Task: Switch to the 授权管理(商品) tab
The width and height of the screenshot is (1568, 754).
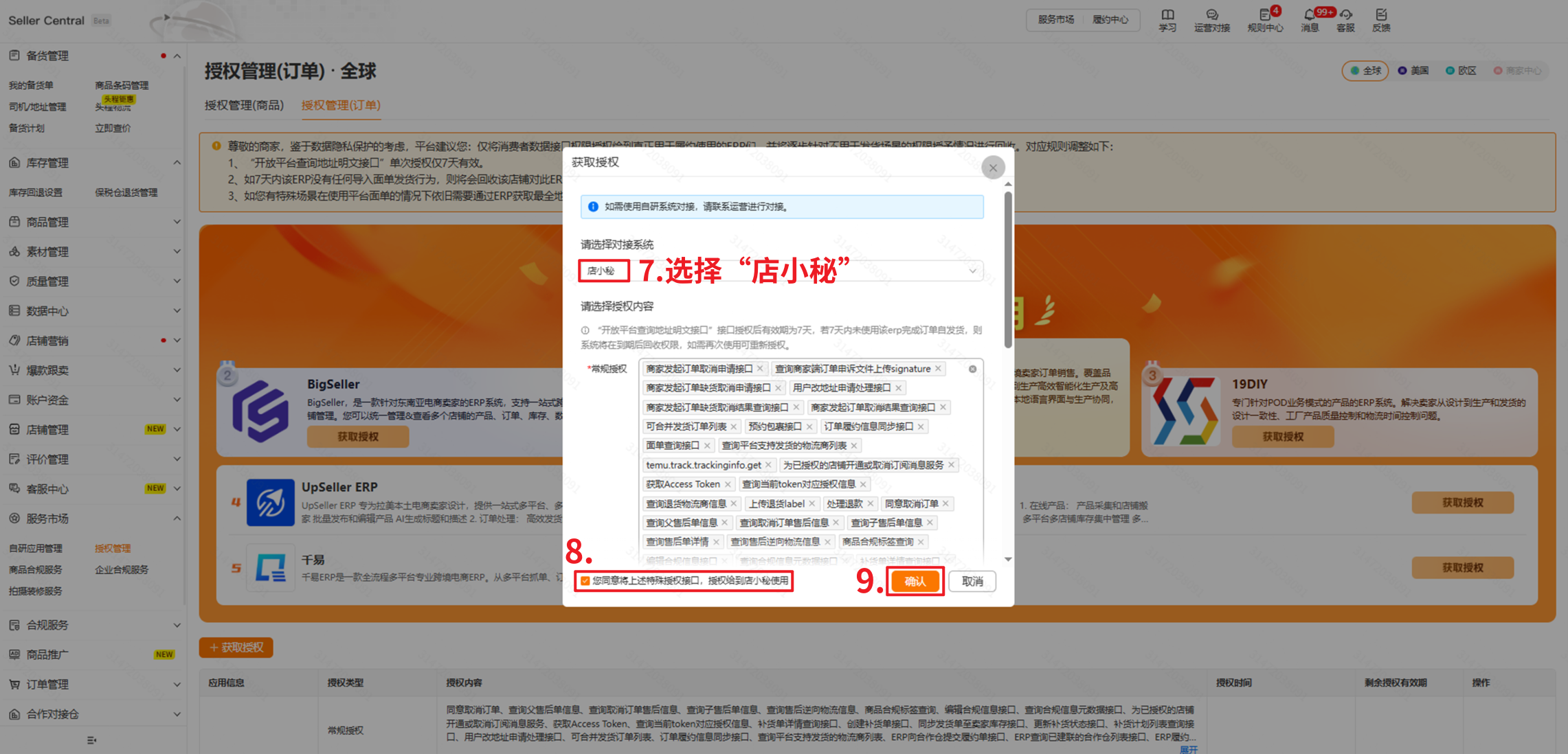Action: 244,105
